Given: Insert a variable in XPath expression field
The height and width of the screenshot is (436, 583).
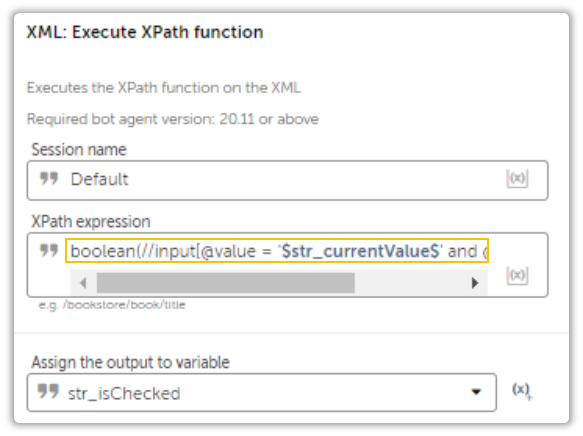Looking at the screenshot, I should point(517,276).
